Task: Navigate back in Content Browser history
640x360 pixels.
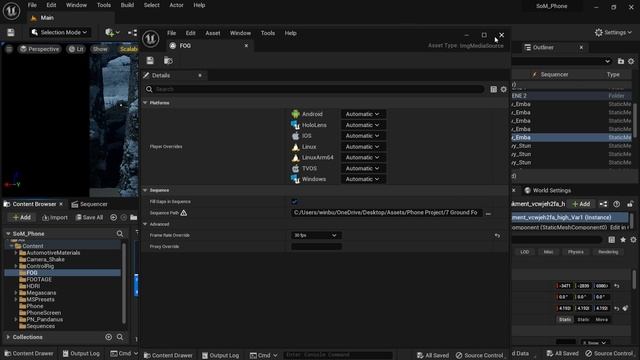Action: tap(113, 218)
